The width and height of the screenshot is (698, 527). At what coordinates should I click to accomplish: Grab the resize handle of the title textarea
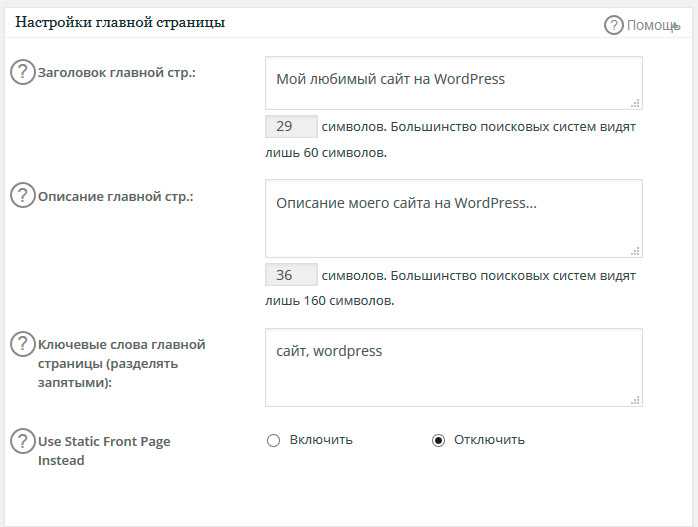pyautogui.click(x=636, y=103)
